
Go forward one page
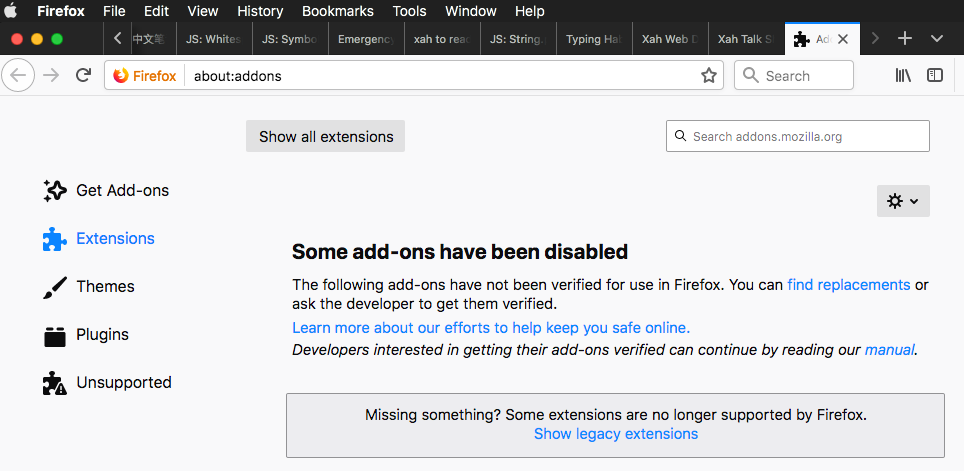pos(52,76)
